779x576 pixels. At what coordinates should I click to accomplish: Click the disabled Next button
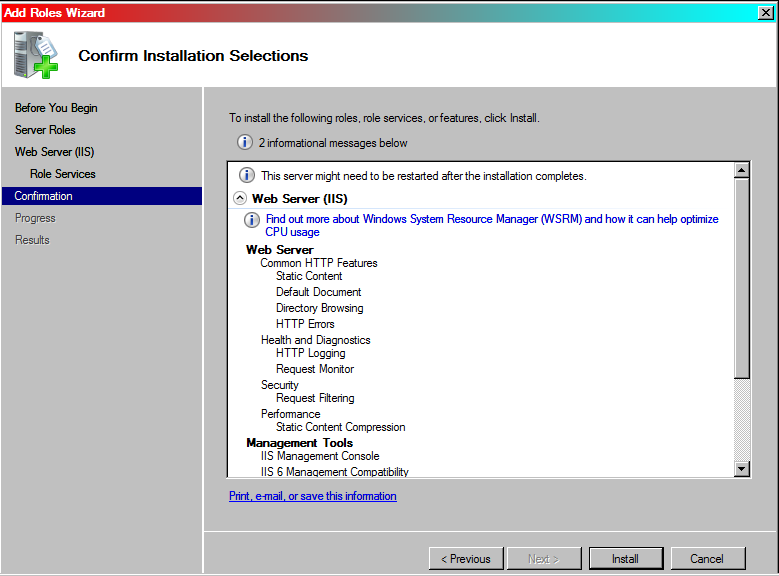[544, 559]
